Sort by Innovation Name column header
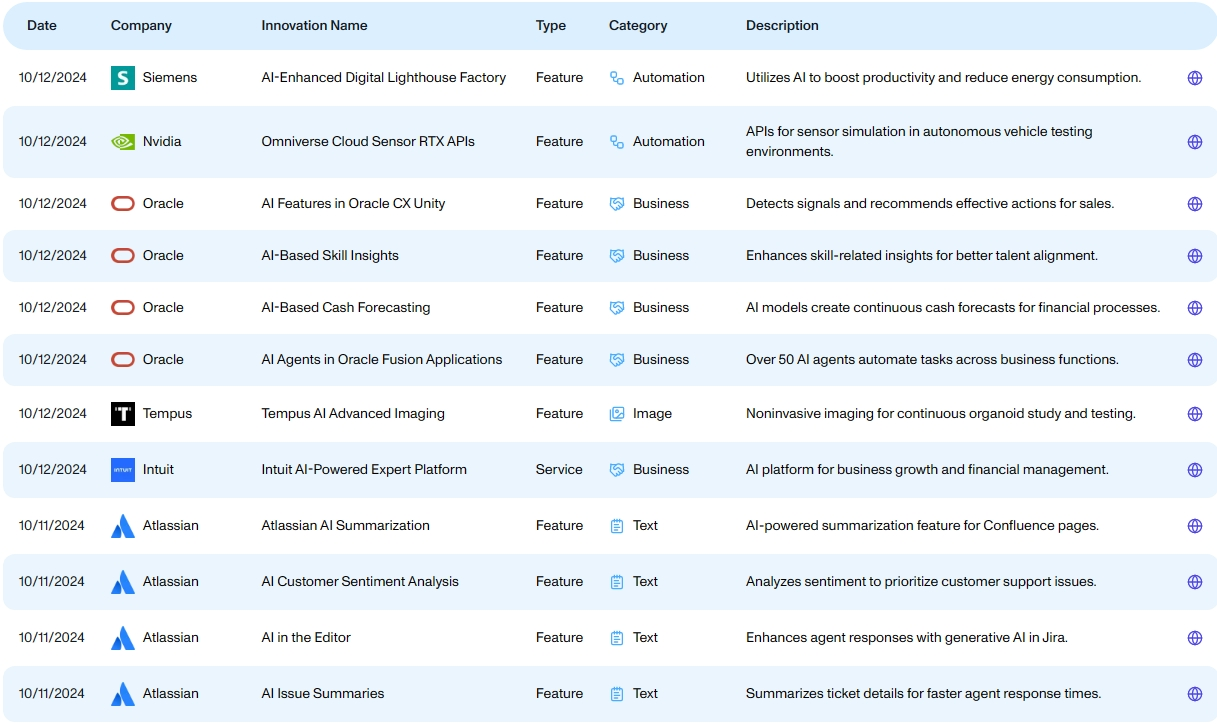 314,26
